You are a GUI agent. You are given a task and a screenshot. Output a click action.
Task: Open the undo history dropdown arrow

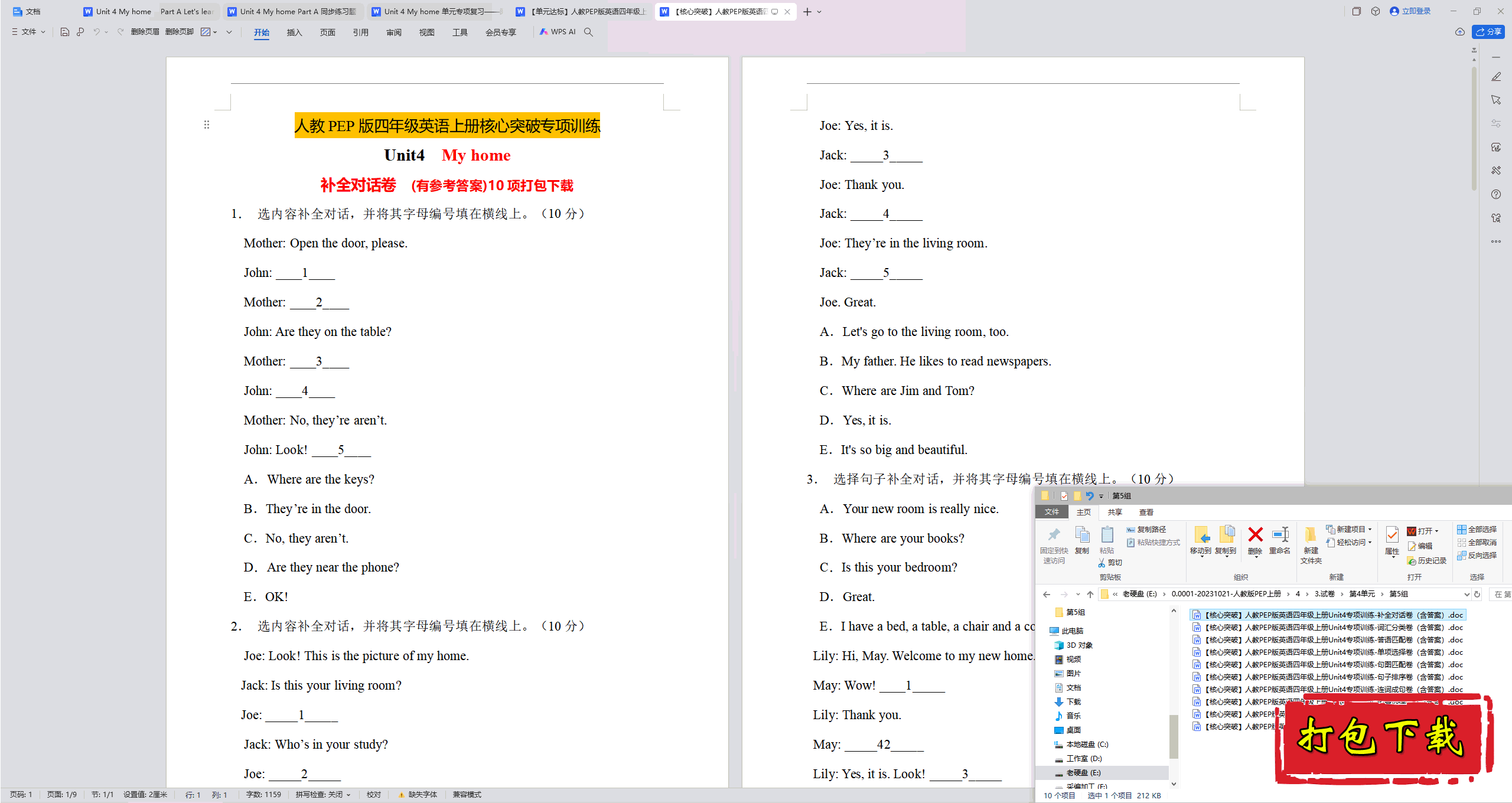point(106,32)
